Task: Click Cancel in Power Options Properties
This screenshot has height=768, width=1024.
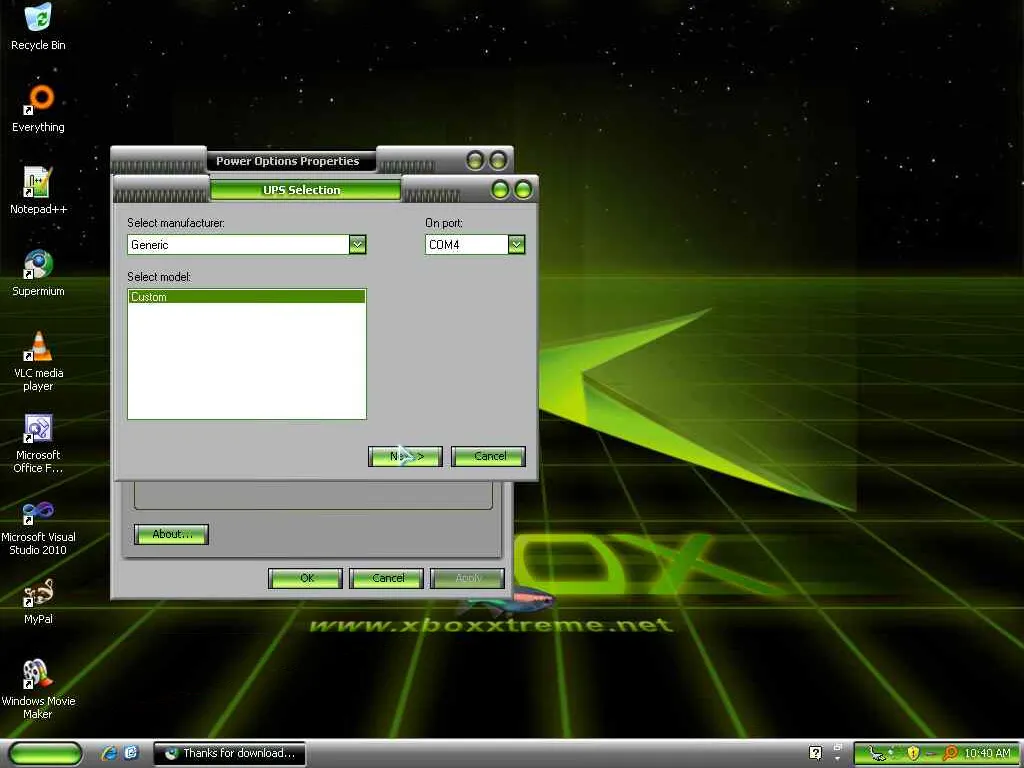Action: pos(387,579)
